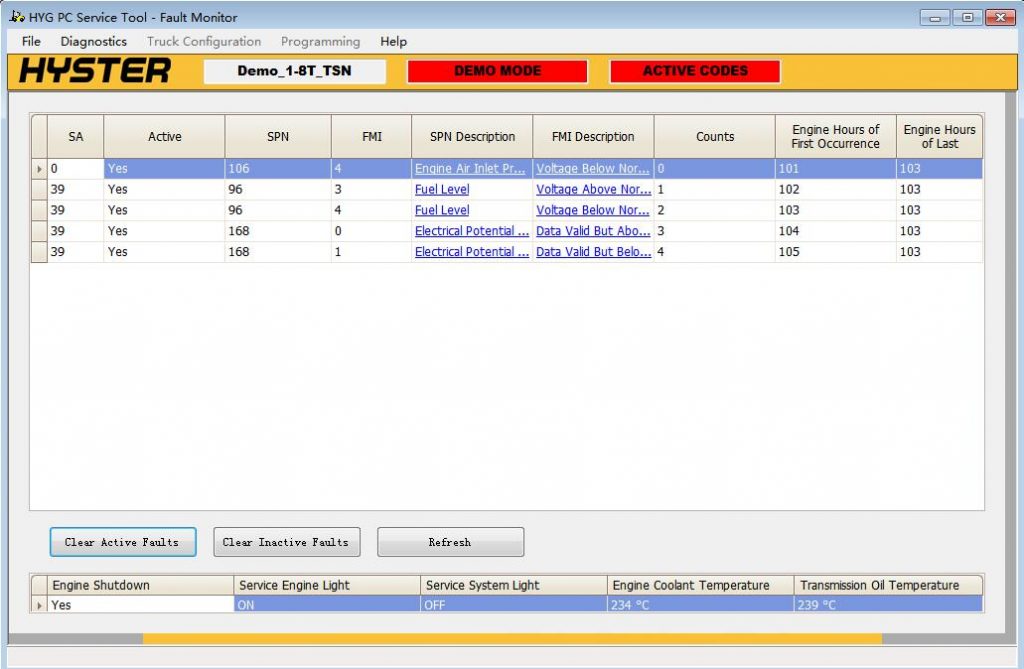The image size is (1024, 669).
Task: Click the Service Engine Light column header
Action: [327, 585]
